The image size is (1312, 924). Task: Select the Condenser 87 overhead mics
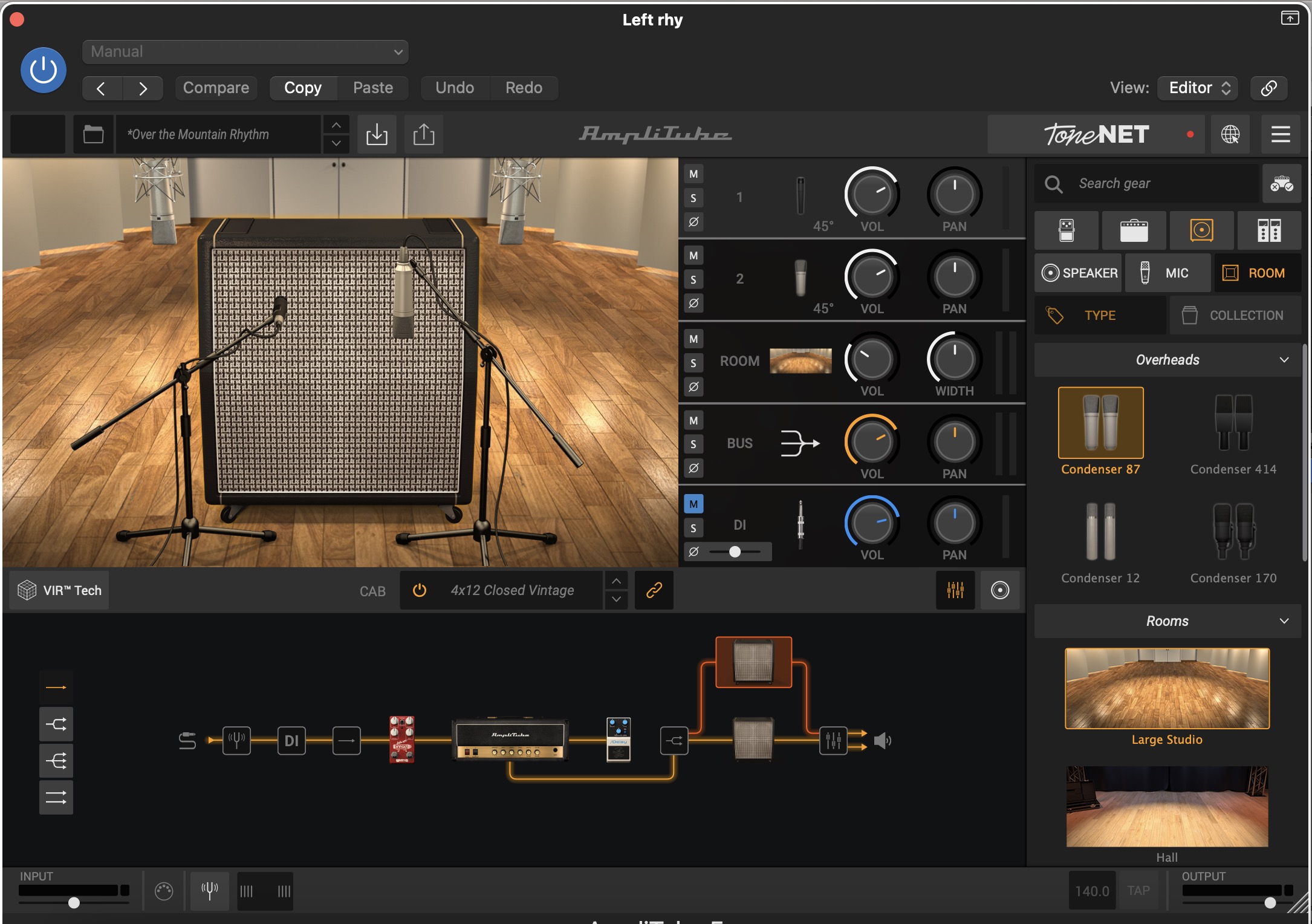(x=1100, y=431)
